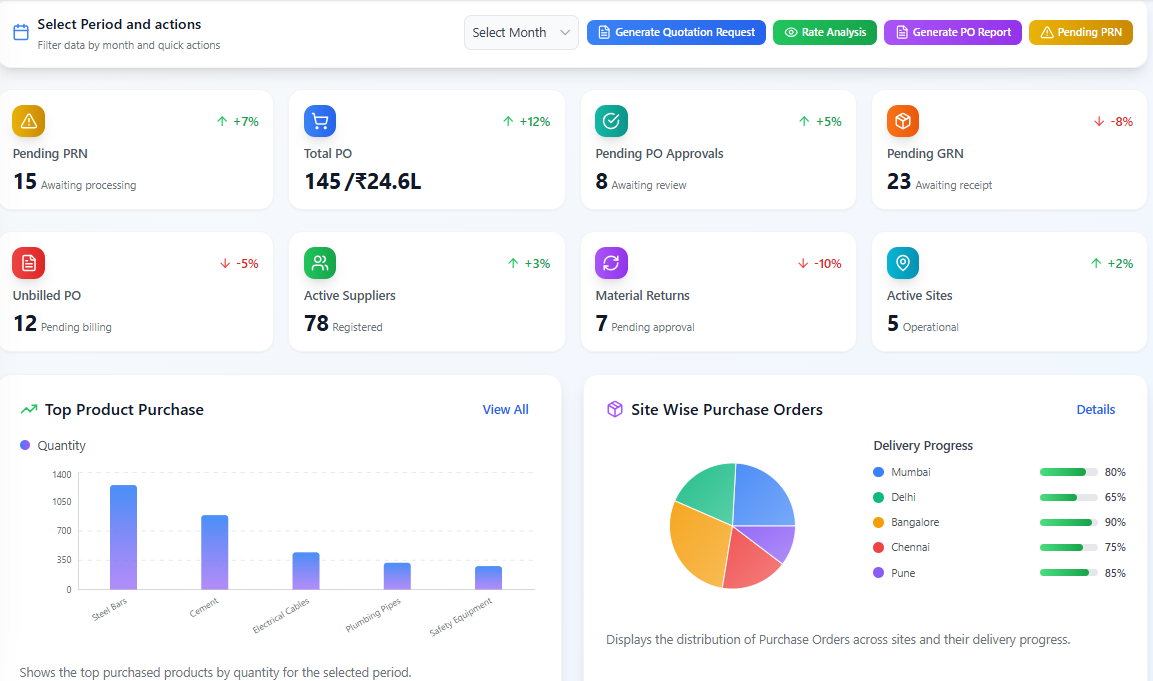This screenshot has width=1153, height=681.
Task: Click the Pending GRN package icon
Action: tap(902, 120)
